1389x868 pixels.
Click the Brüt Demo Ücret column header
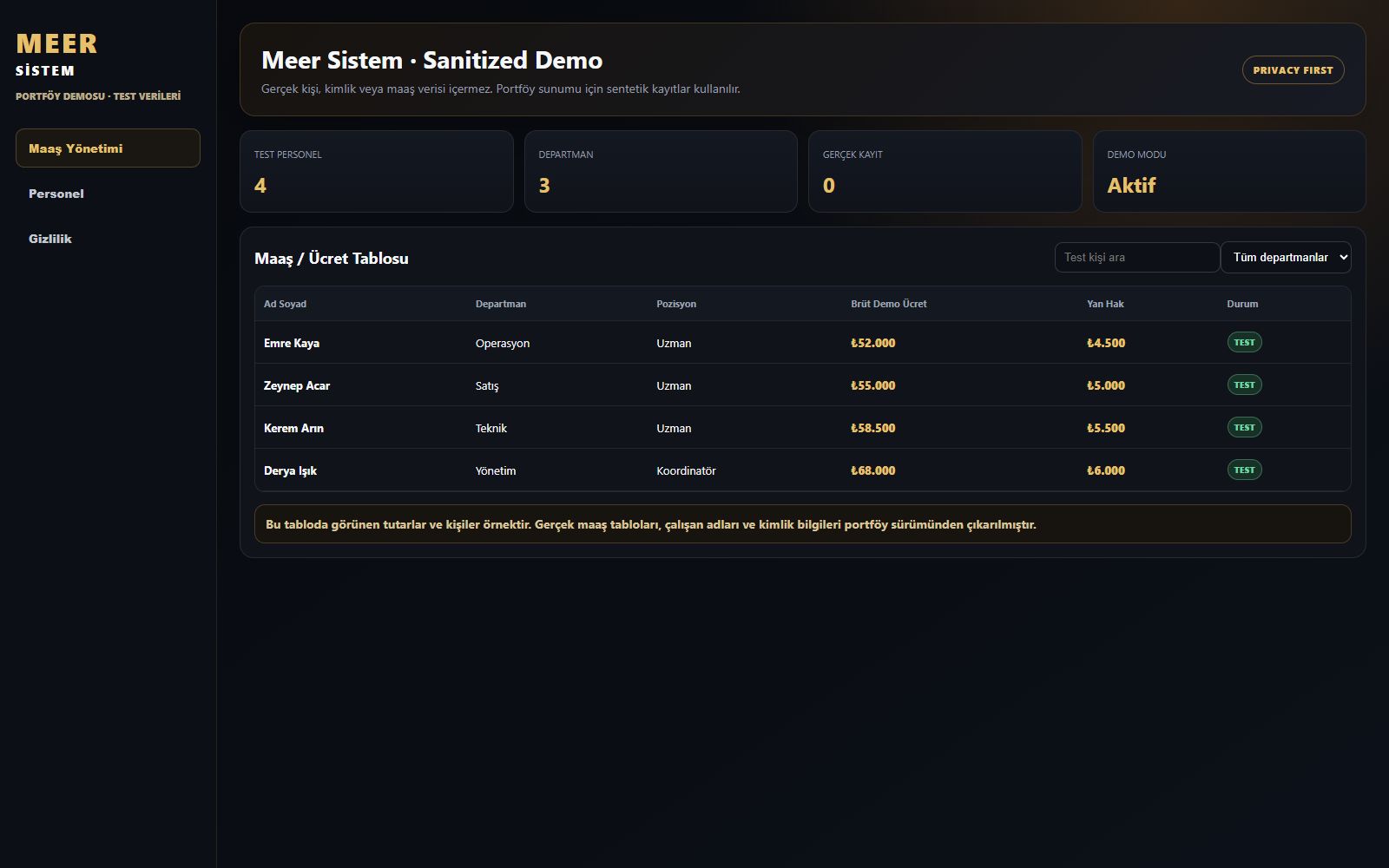(x=889, y=304)
